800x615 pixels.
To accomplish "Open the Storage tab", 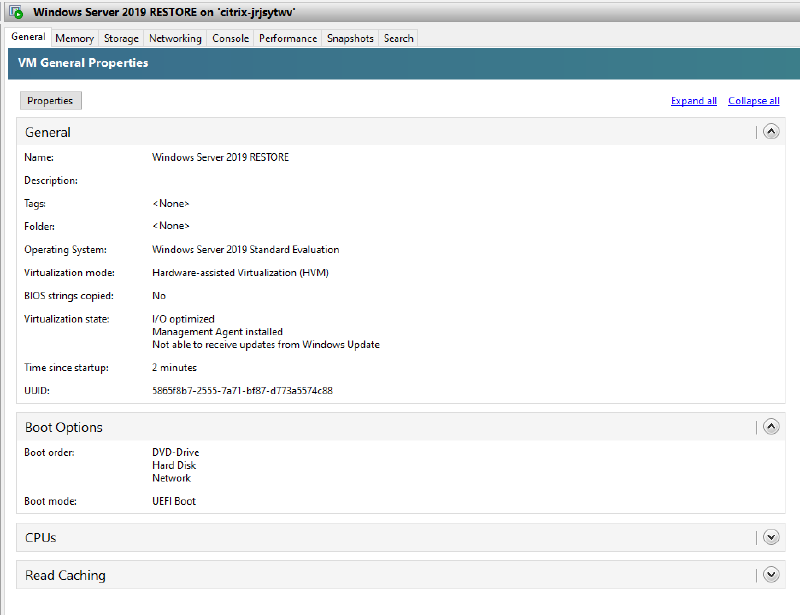I will (x=121, y=38).
